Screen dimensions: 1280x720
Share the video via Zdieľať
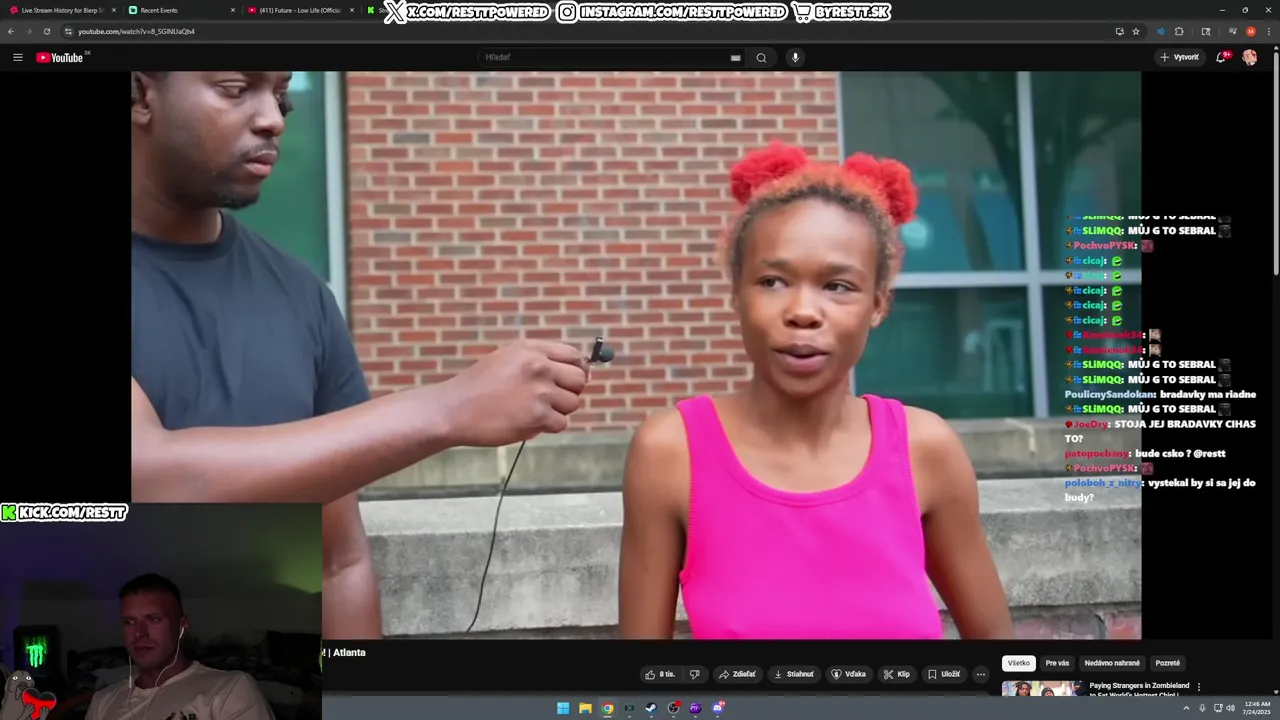point(738,674)
